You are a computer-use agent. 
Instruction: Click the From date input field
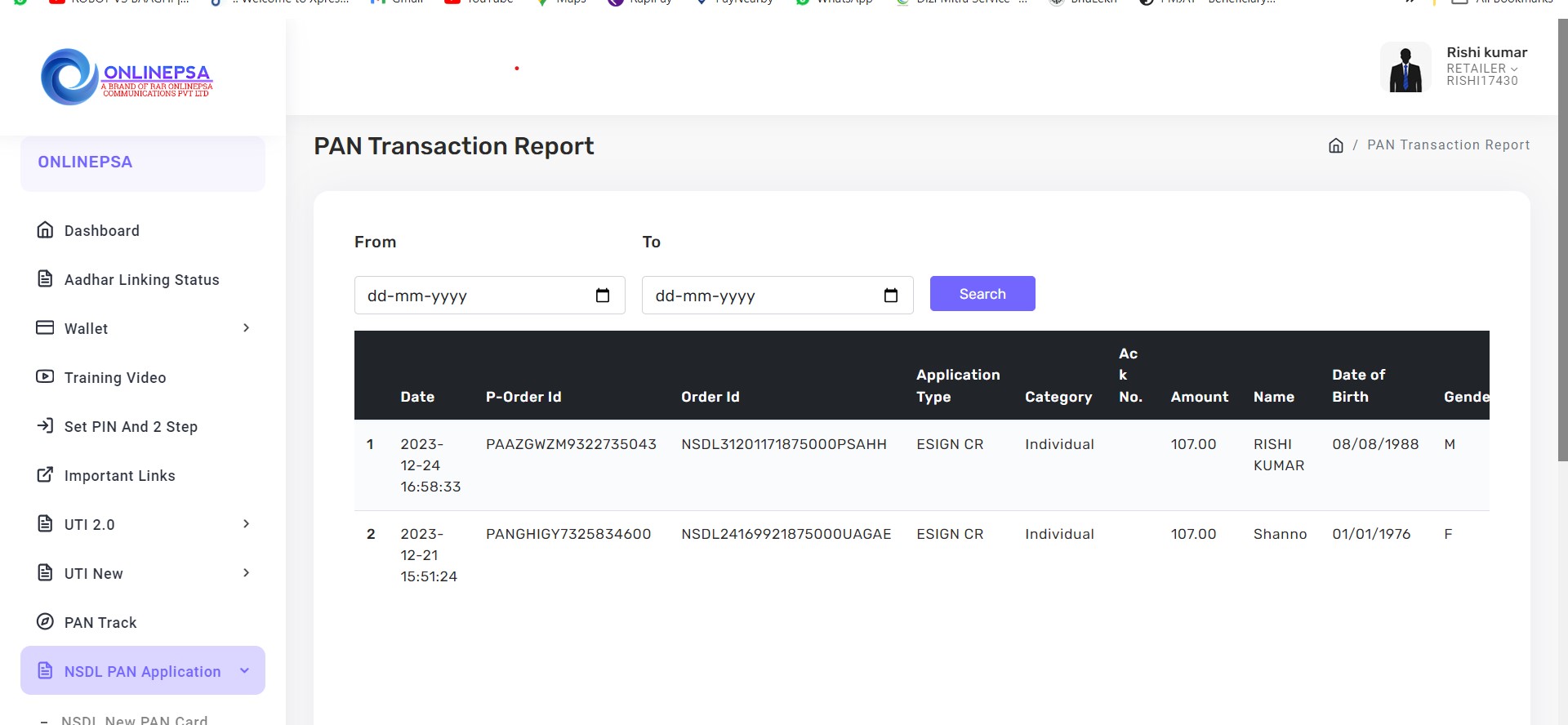[x=474, y=296]
